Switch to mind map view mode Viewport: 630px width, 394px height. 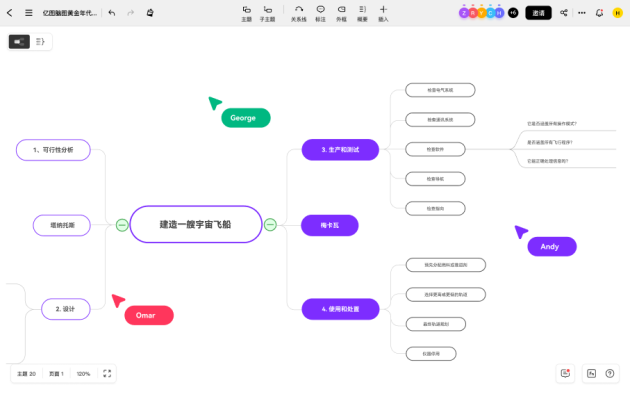19,42
